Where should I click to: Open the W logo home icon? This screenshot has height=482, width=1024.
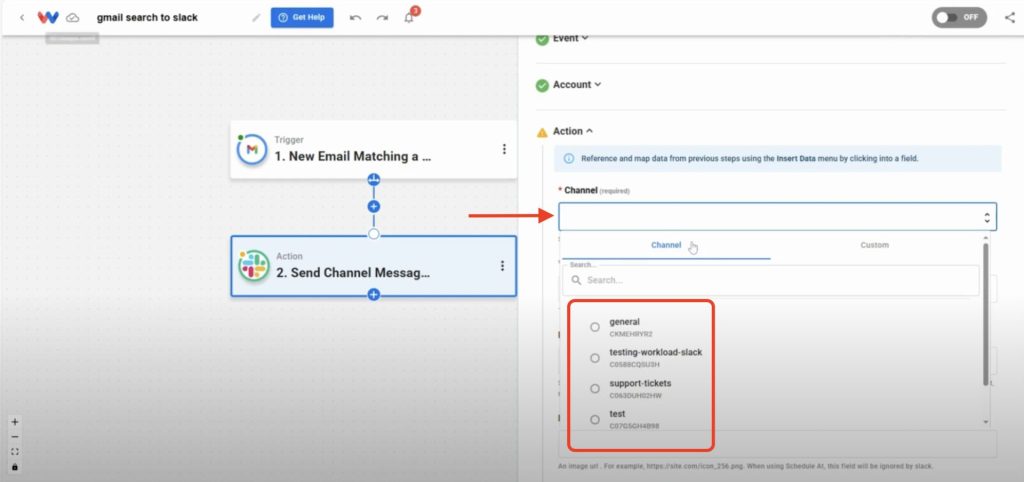click(48, 18)
